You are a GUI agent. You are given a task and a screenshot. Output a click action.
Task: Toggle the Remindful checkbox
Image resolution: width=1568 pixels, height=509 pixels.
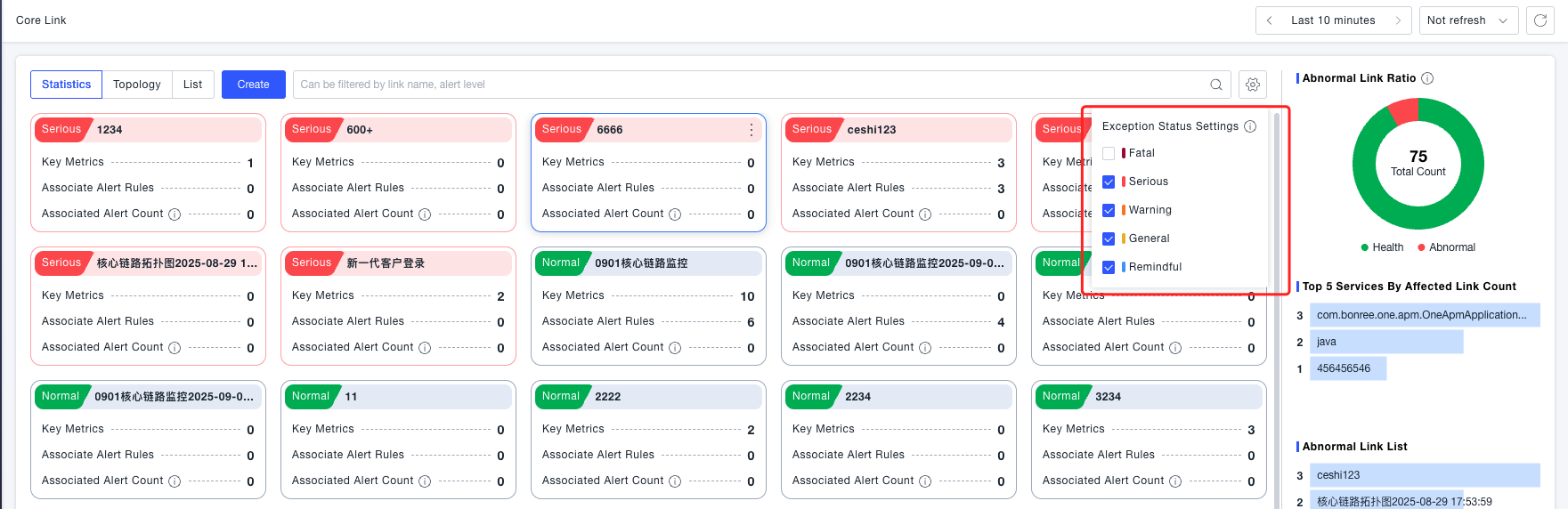pyautogui.click(x=1109, y=267)
